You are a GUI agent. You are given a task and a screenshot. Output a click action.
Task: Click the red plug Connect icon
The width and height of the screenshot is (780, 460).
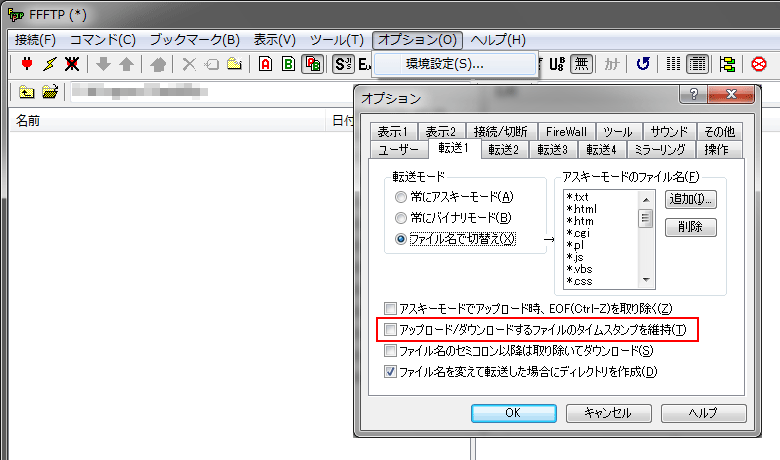click(x=27, y=64)
